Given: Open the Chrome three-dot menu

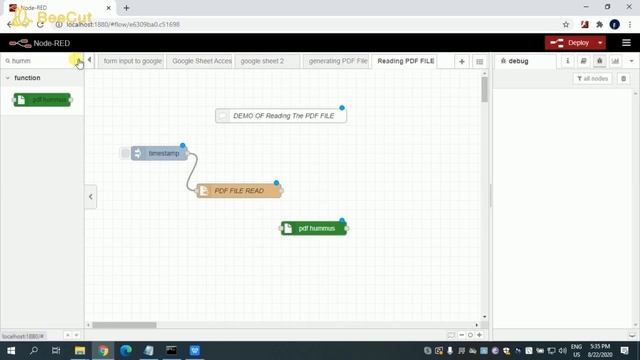Looking at the screenshot, I should (x=630, y=24).
